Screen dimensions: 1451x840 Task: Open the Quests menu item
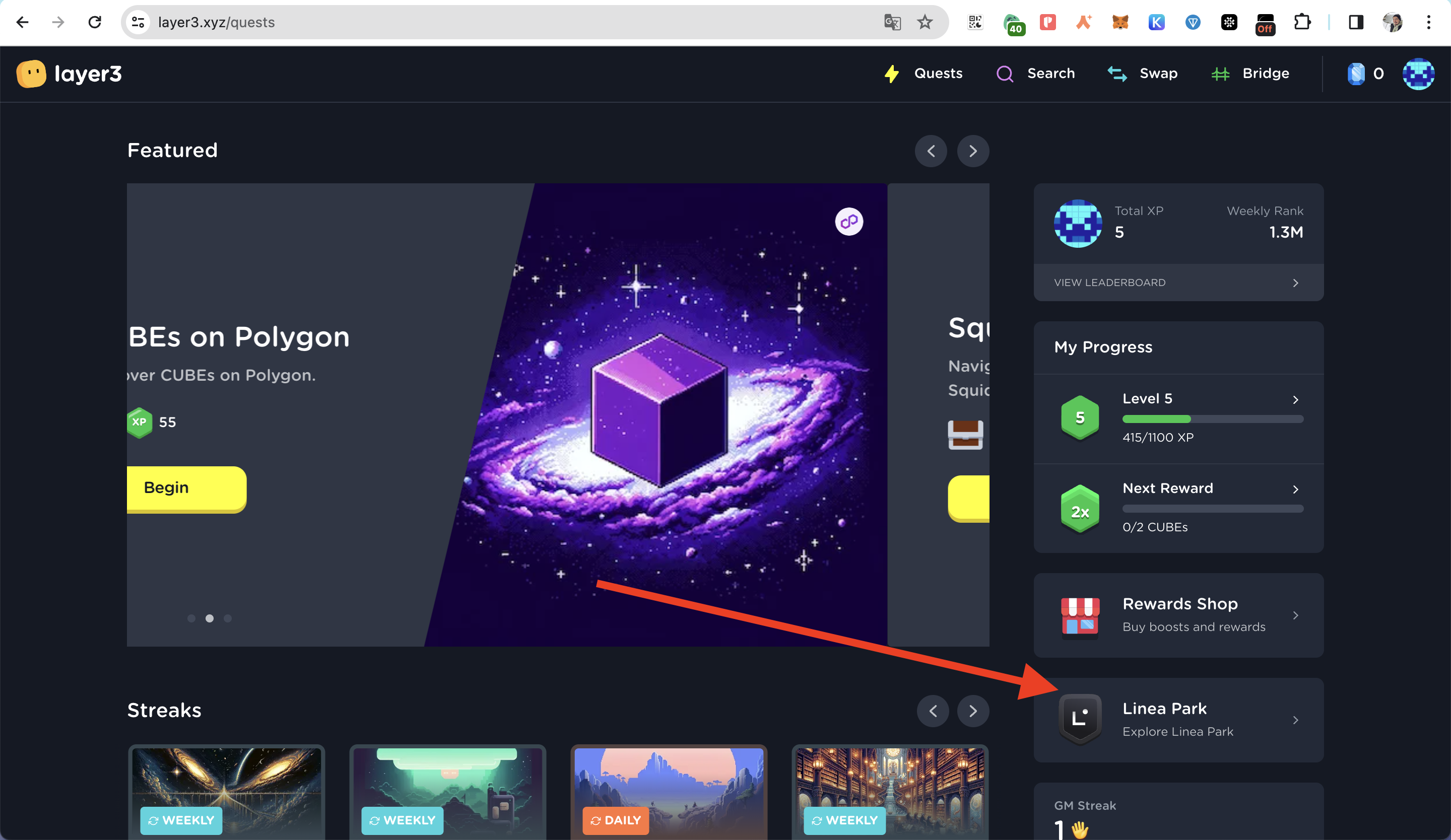point(923,74)
